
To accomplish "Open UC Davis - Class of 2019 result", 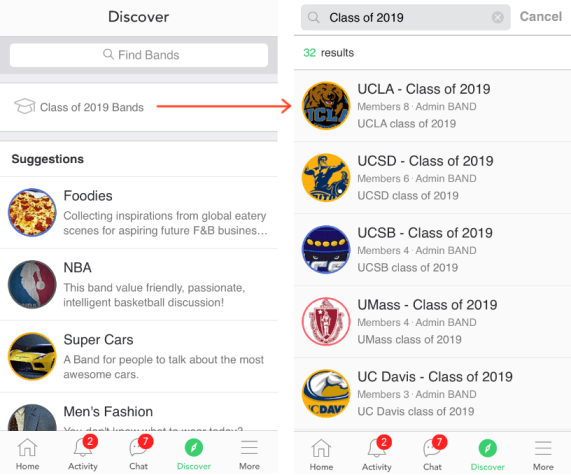I will 432,394.
